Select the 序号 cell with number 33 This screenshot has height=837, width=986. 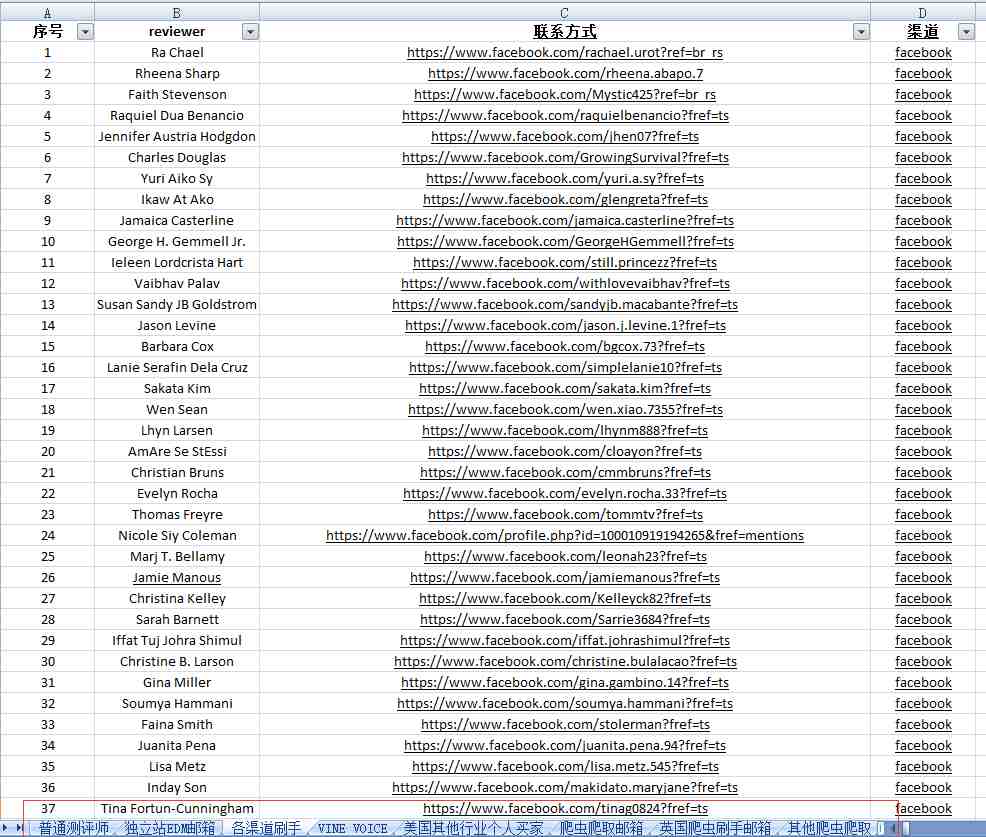[48, 724]
